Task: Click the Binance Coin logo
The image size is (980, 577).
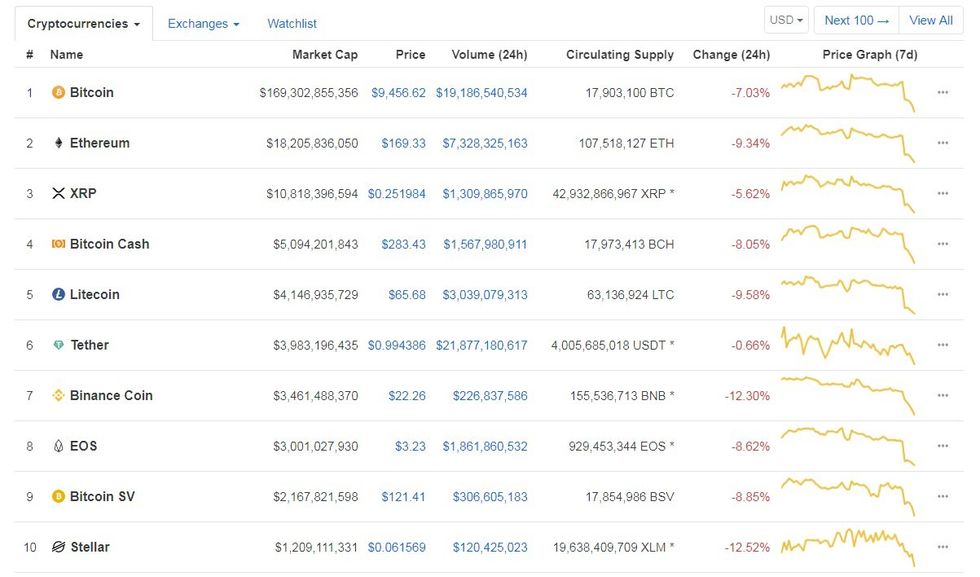Action: 58,395
